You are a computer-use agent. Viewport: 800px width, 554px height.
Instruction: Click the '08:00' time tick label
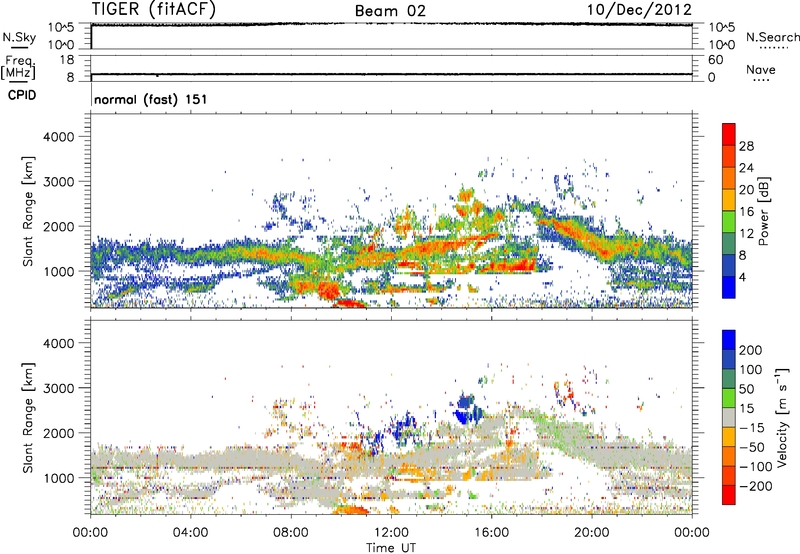pos(291,533)
